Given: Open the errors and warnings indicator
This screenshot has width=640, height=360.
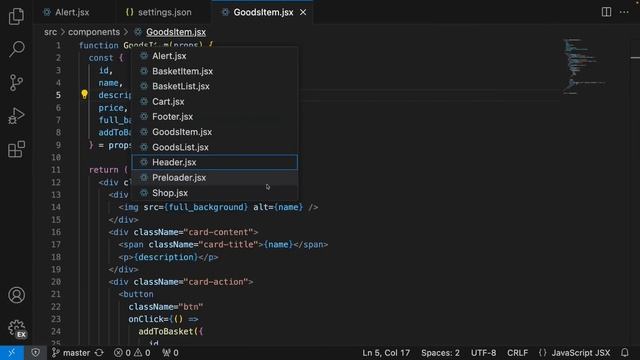Looking at the screenshot, I should point(132,353).
